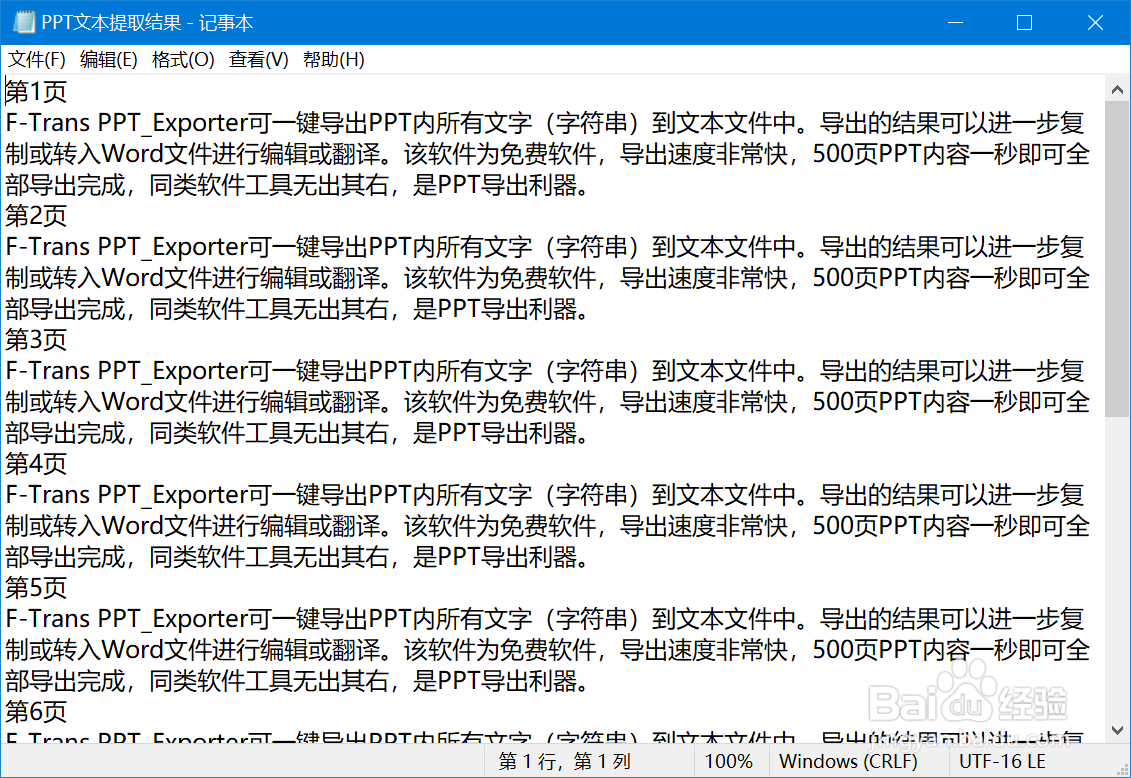Viewport: 1131px width, 778px height.
Task: Open the 查看(V) menu
Action: (258, 60)
